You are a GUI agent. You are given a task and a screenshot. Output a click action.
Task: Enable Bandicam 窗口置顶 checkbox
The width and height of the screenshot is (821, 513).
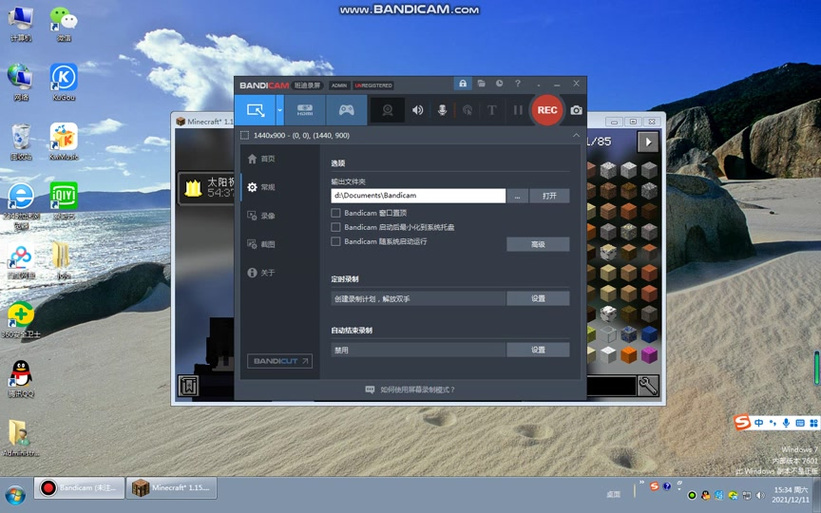pos(336,213)
